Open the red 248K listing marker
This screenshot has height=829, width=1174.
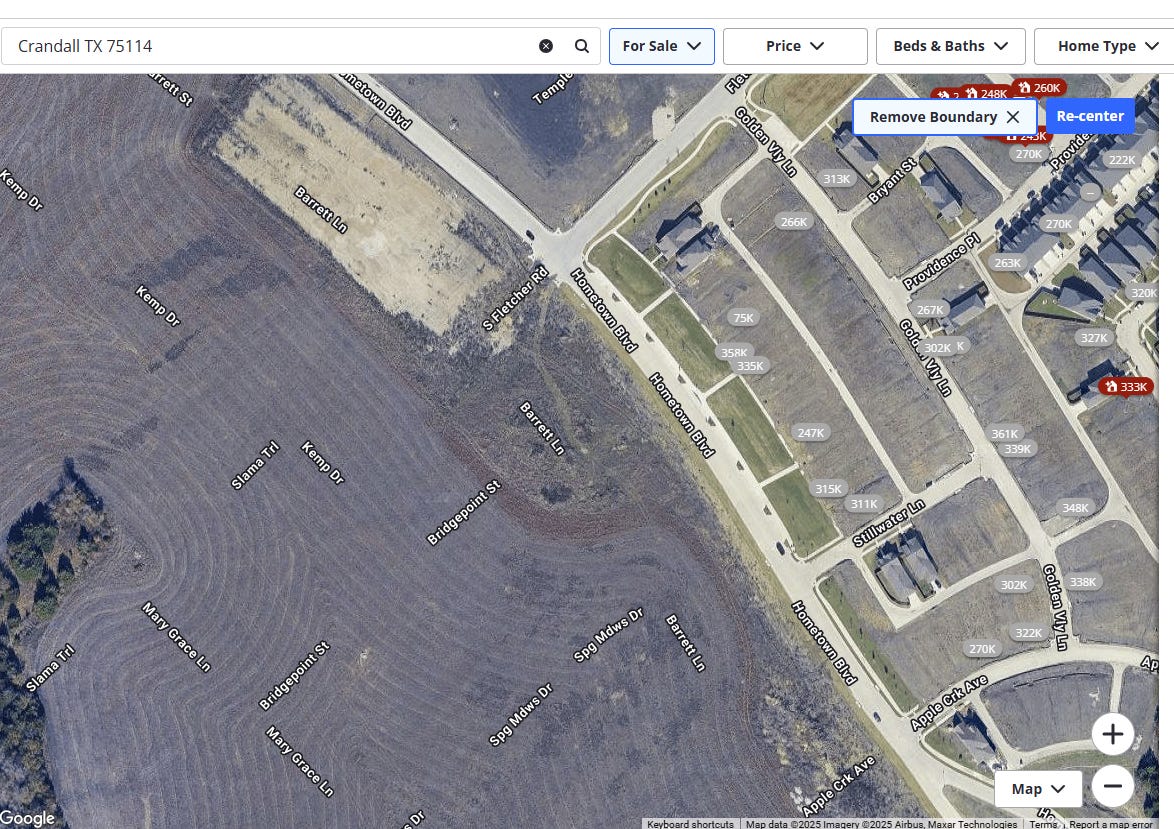click(986, 94)
